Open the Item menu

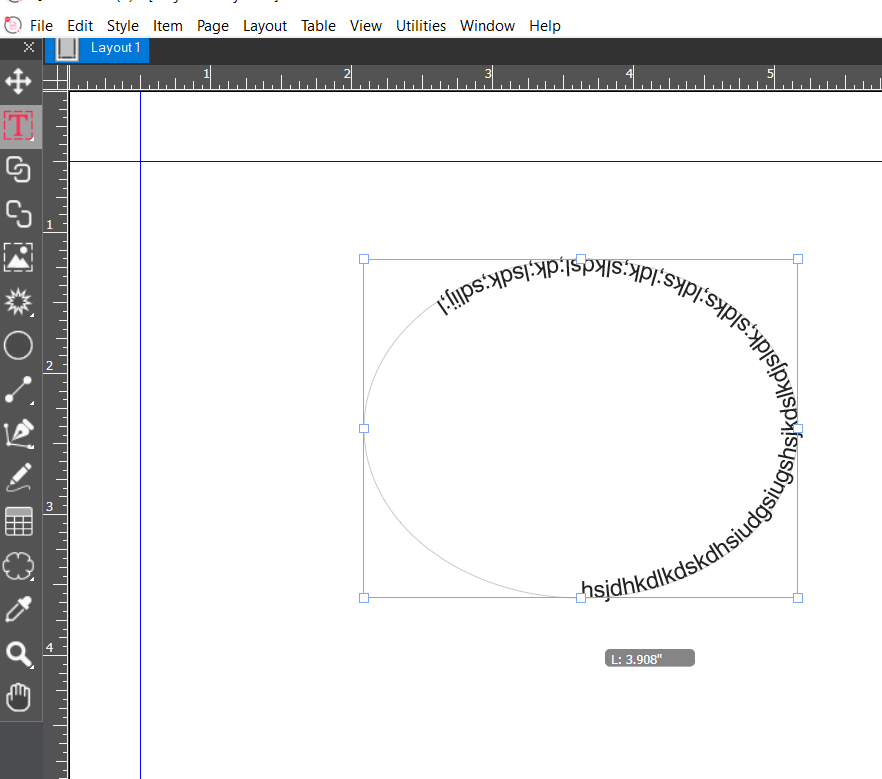pyautogui.click(x=167, y=25)
